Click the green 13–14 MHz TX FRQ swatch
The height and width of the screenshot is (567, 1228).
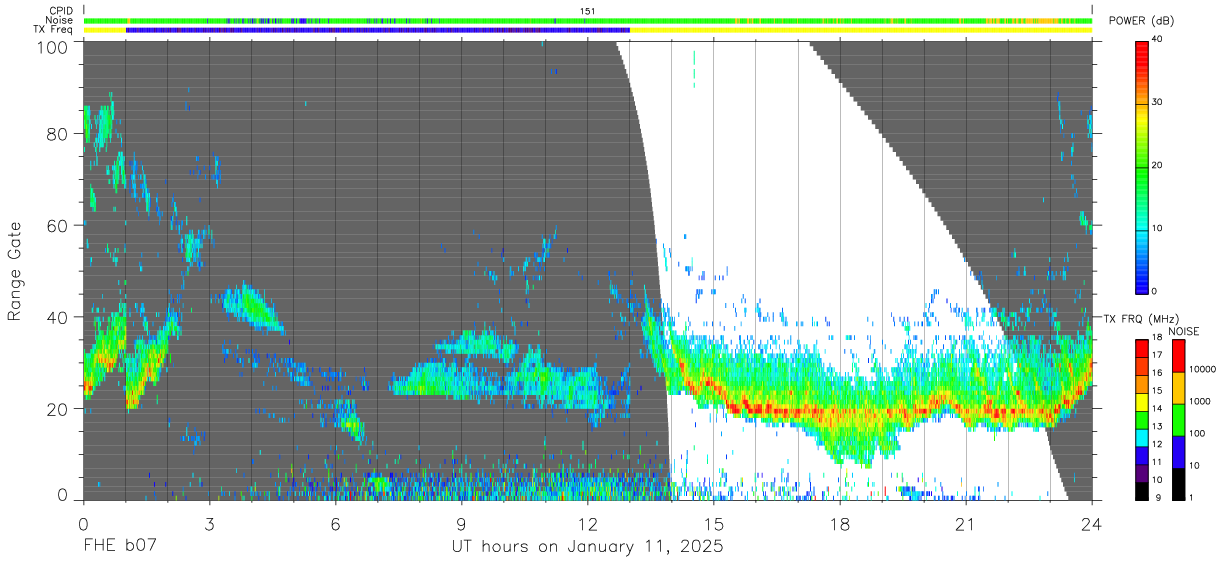point(1142,422)
